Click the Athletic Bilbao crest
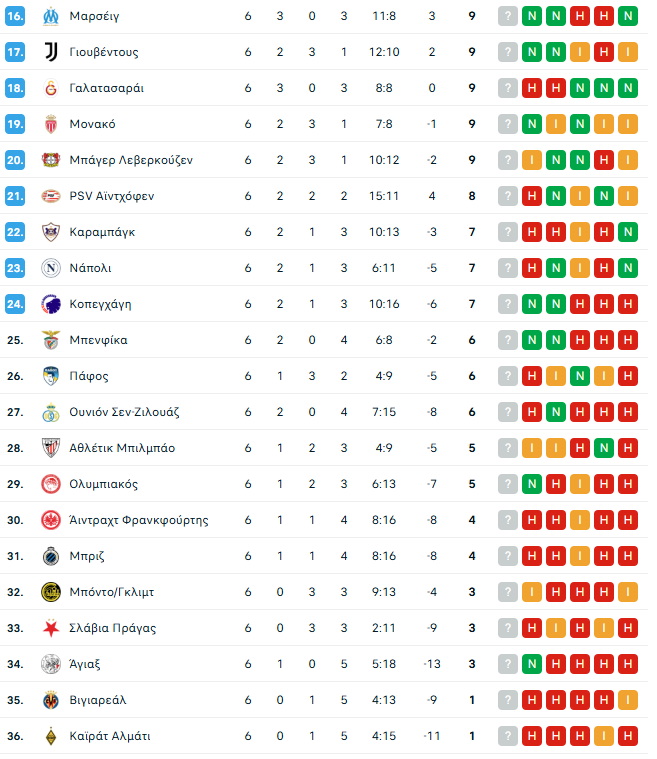This screenshot has width=657, height=759. coord(50,448)
